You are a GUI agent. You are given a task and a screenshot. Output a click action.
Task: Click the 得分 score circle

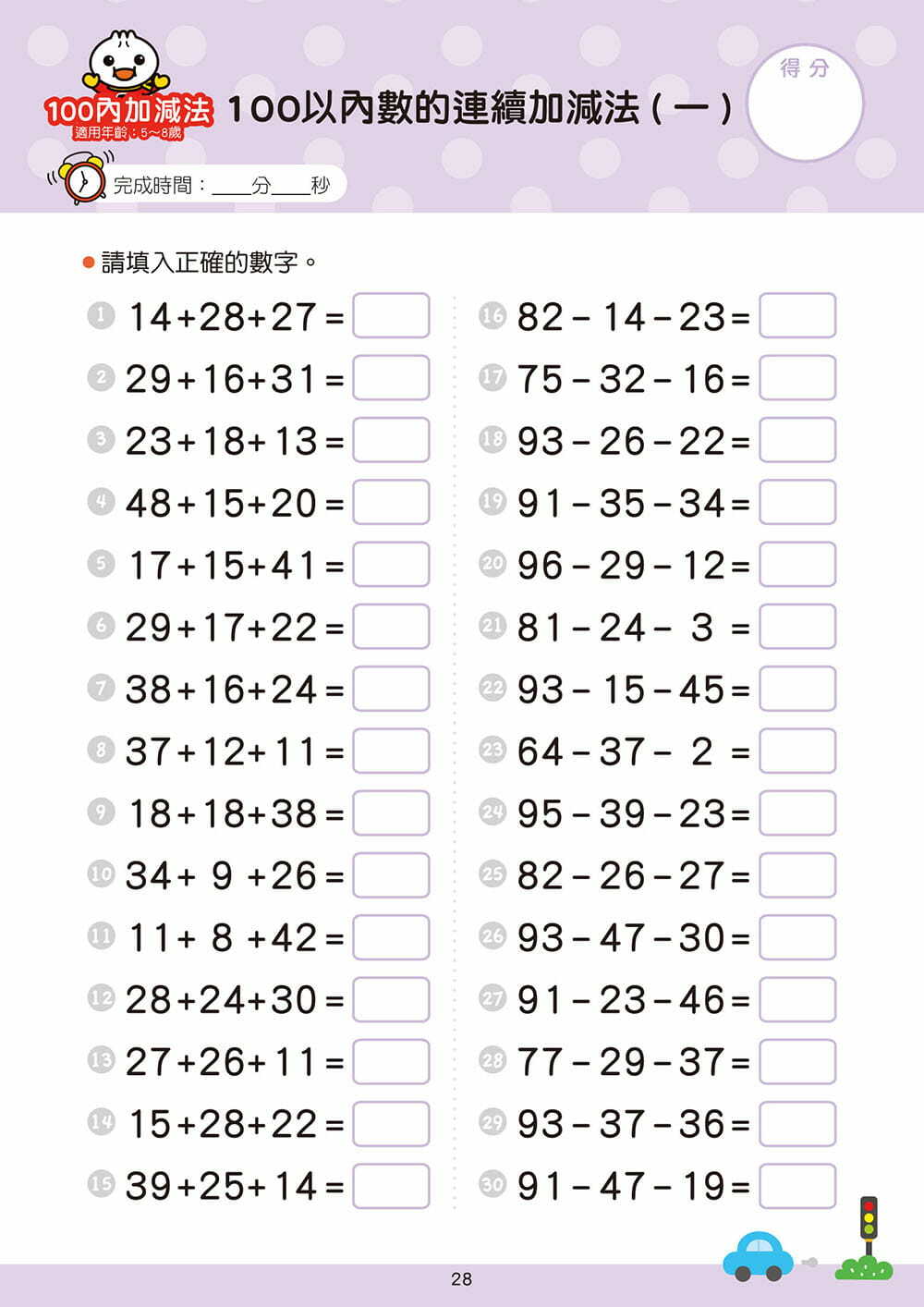804,104
